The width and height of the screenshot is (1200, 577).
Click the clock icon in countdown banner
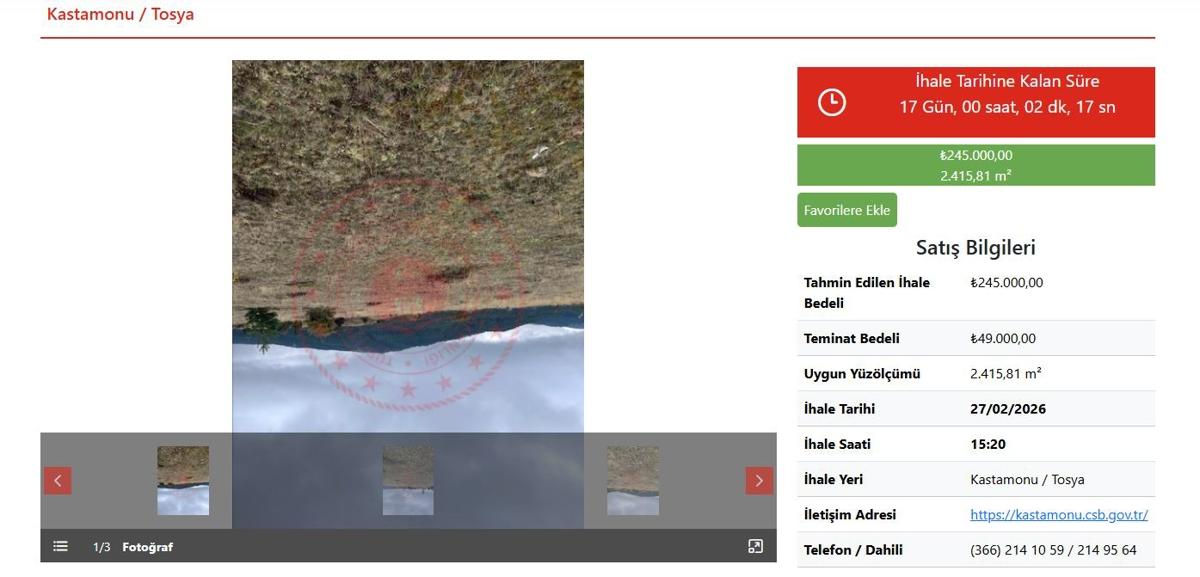[x=832, y=102]
